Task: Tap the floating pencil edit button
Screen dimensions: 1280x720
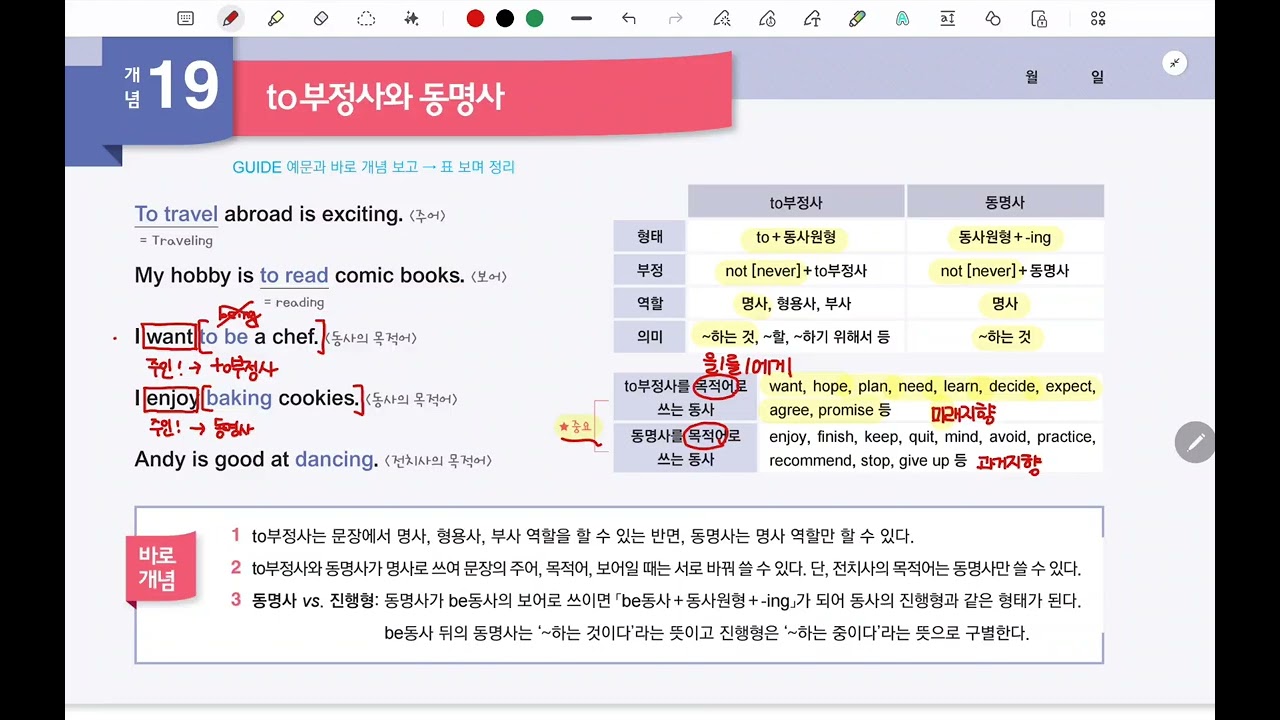Action: pyautogui.click(x=1195, y=442)
